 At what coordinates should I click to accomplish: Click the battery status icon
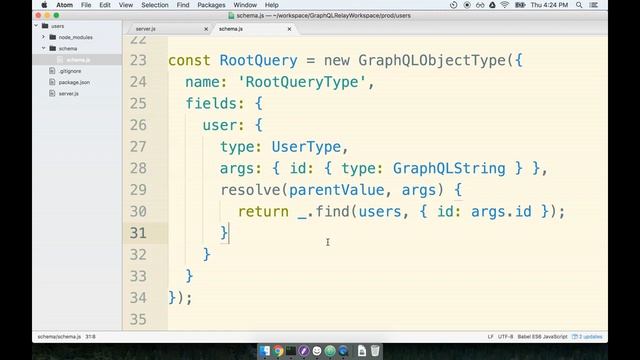(520, 5)
